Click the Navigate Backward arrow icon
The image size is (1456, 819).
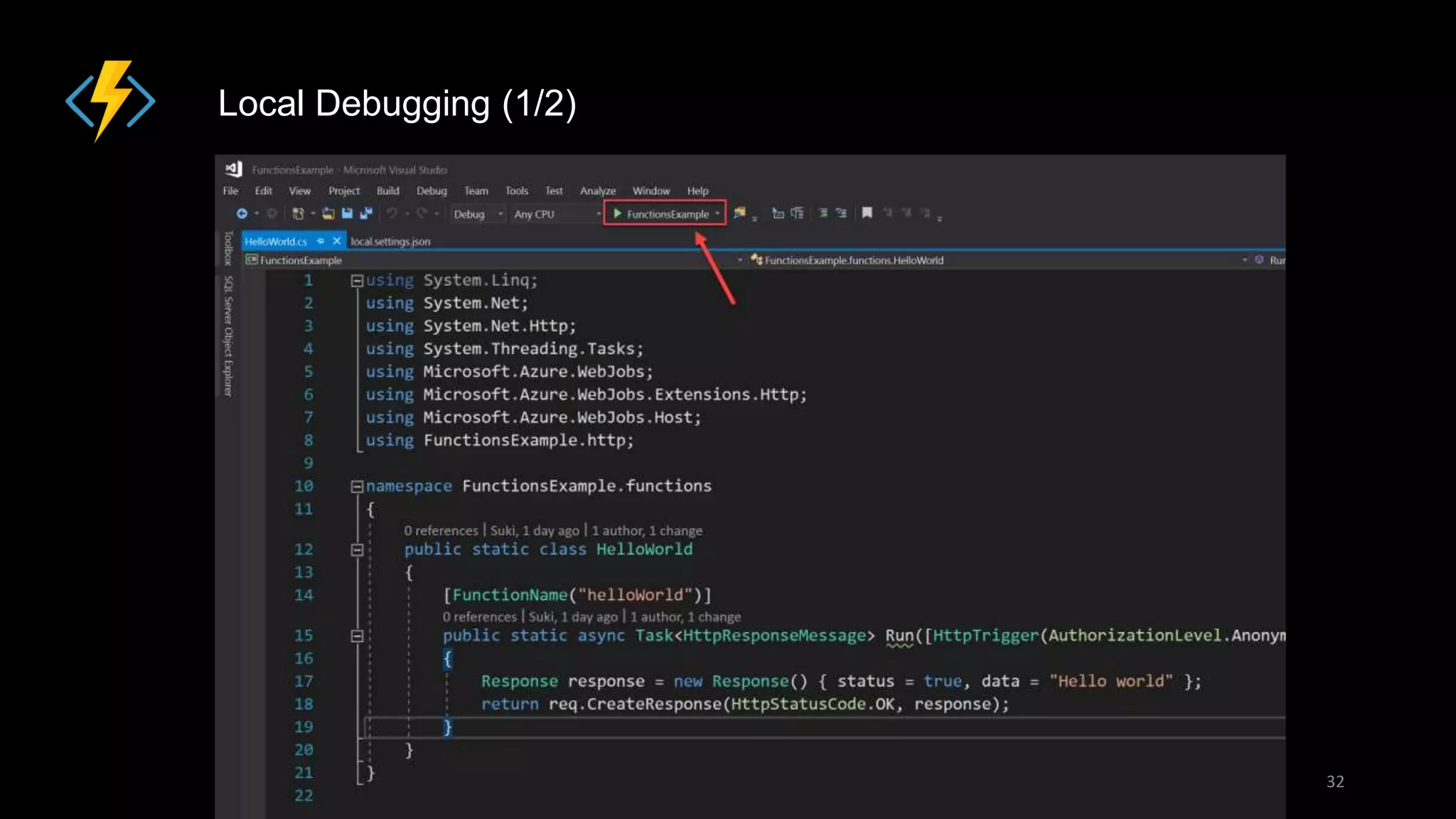coord(242,213)
